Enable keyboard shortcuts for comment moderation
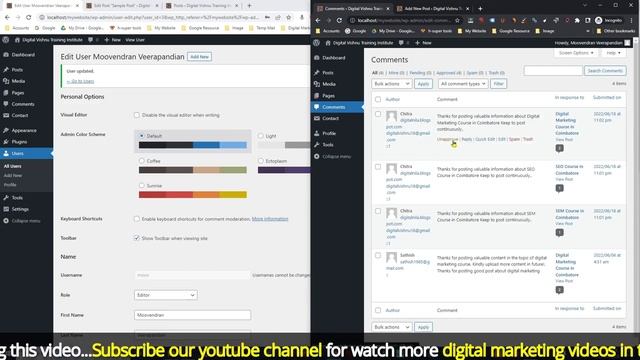This screenshot has width=640, height=360. coord(137,219)
